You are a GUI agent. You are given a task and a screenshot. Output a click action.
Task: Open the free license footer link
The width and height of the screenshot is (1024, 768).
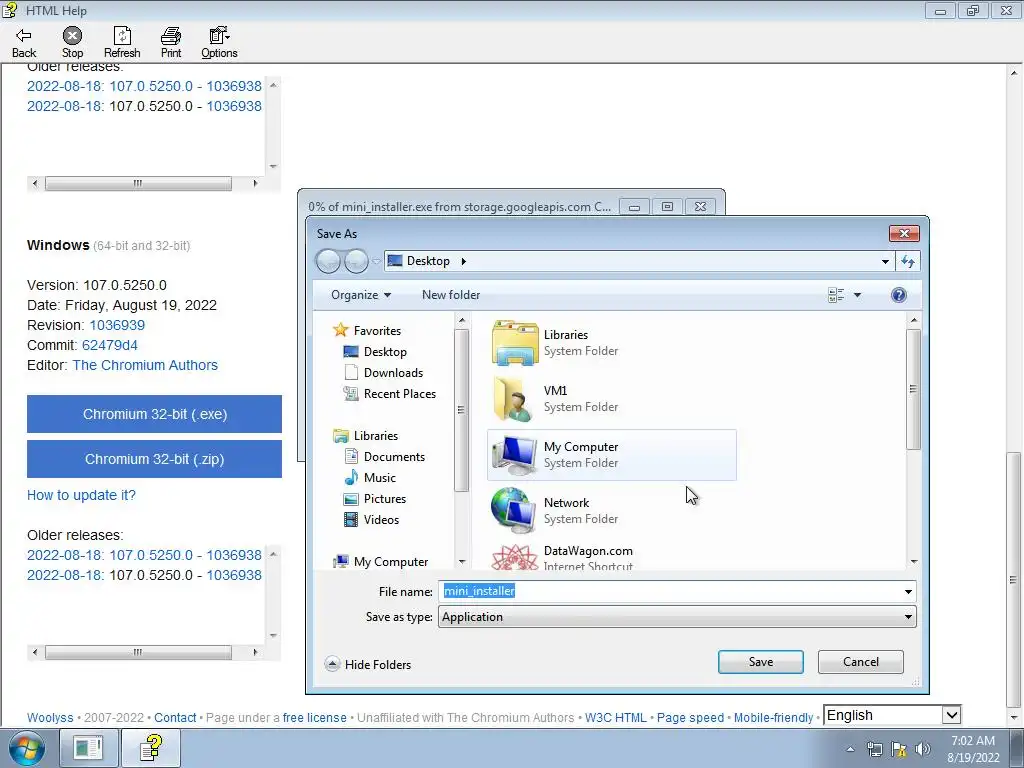(314, 718)
